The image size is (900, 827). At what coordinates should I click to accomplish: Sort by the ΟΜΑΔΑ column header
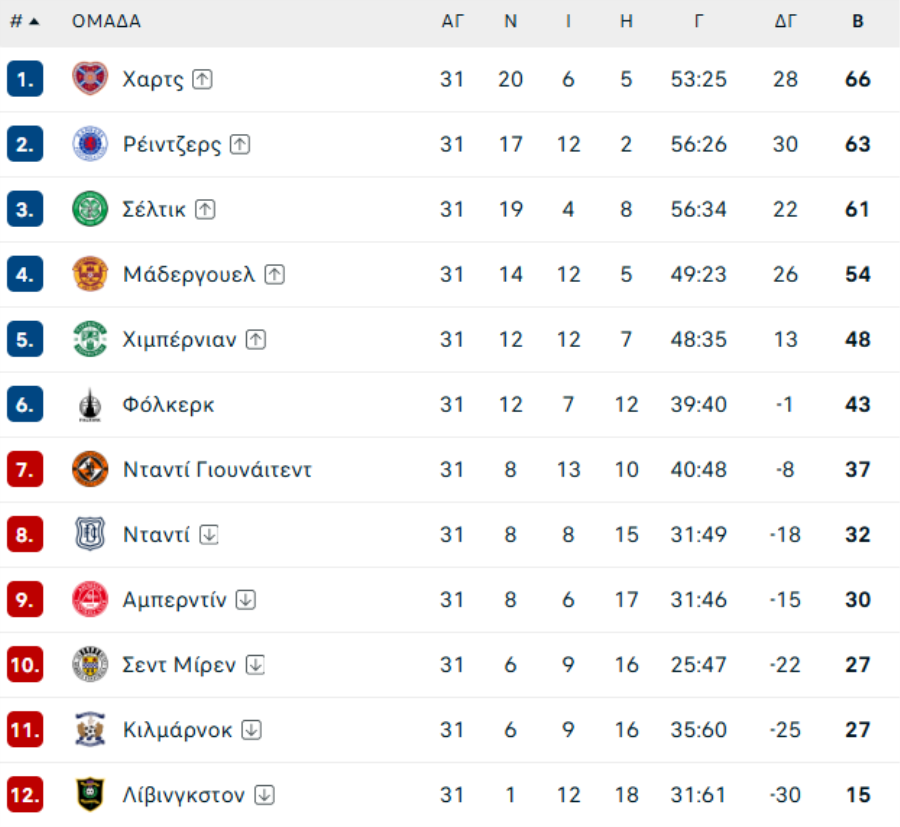(x=106, y=21)
